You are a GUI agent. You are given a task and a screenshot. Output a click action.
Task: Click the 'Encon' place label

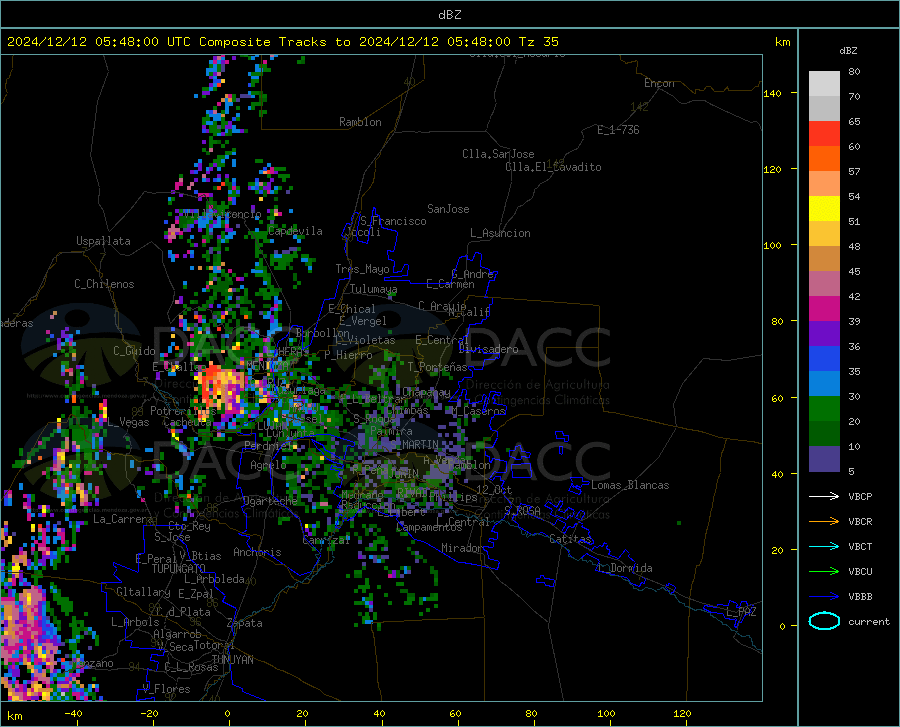point(659,83)
